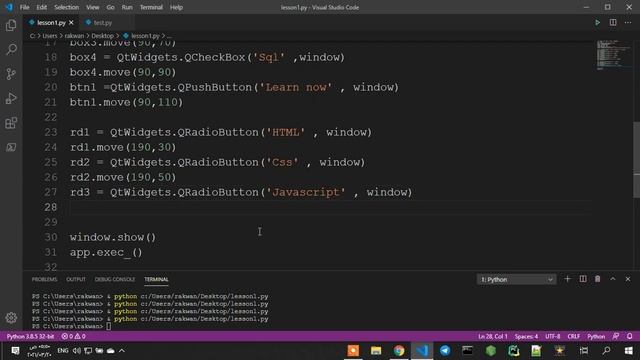This screenshot has height=360, width=640.
Task: Open Windows search from taskbar
Action: tap(607, 351)
